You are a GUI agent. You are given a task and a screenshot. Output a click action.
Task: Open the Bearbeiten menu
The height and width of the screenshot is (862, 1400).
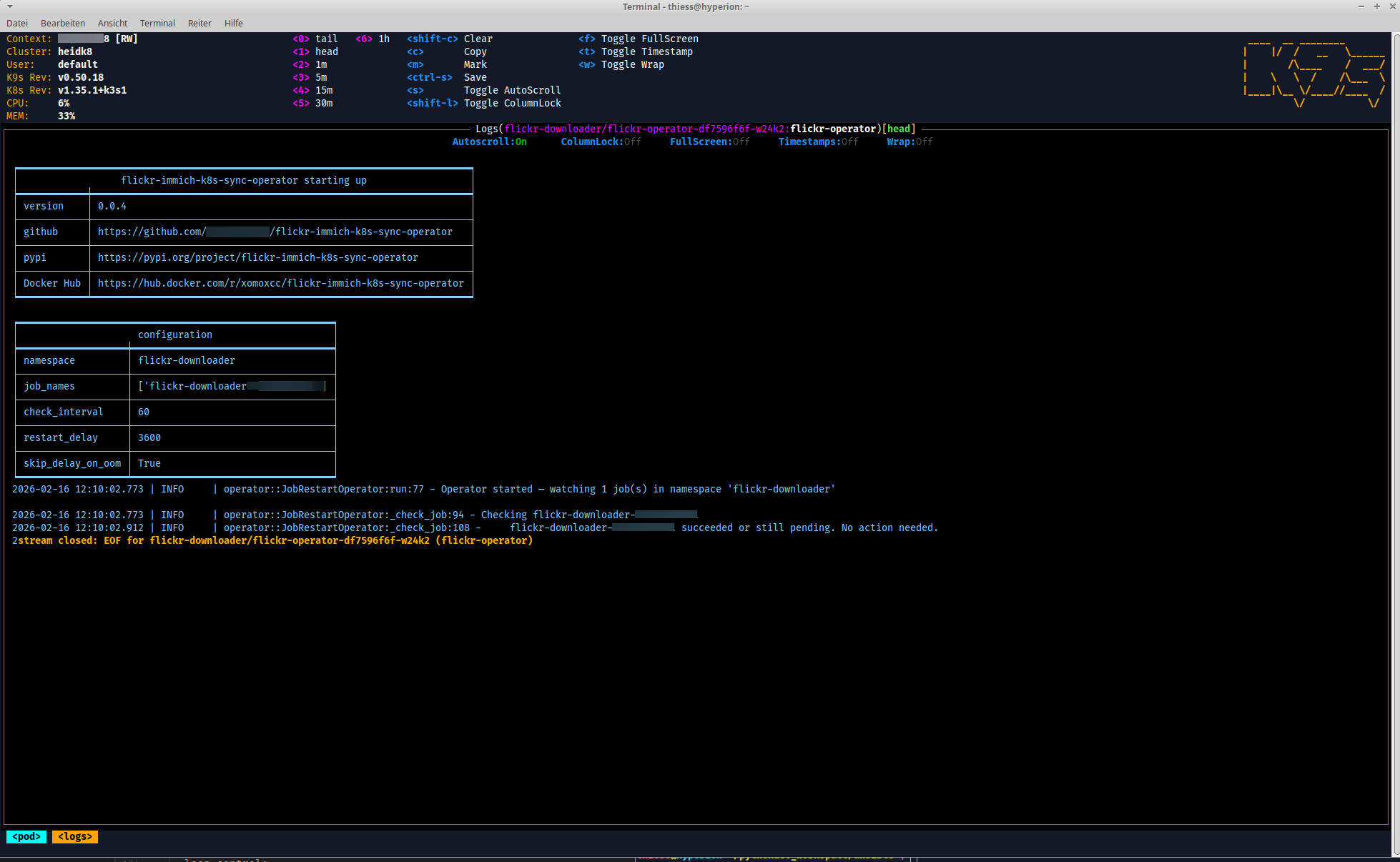pyautogui.click(x=63, y=23)
